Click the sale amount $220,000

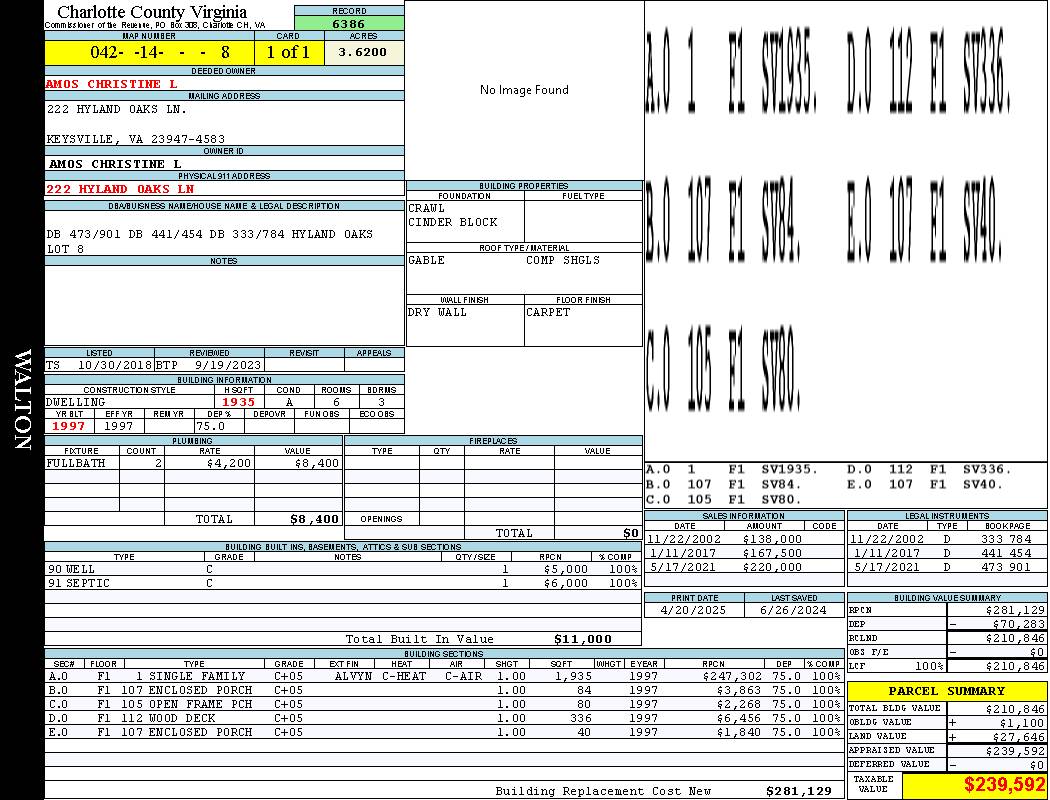point(771,567)
